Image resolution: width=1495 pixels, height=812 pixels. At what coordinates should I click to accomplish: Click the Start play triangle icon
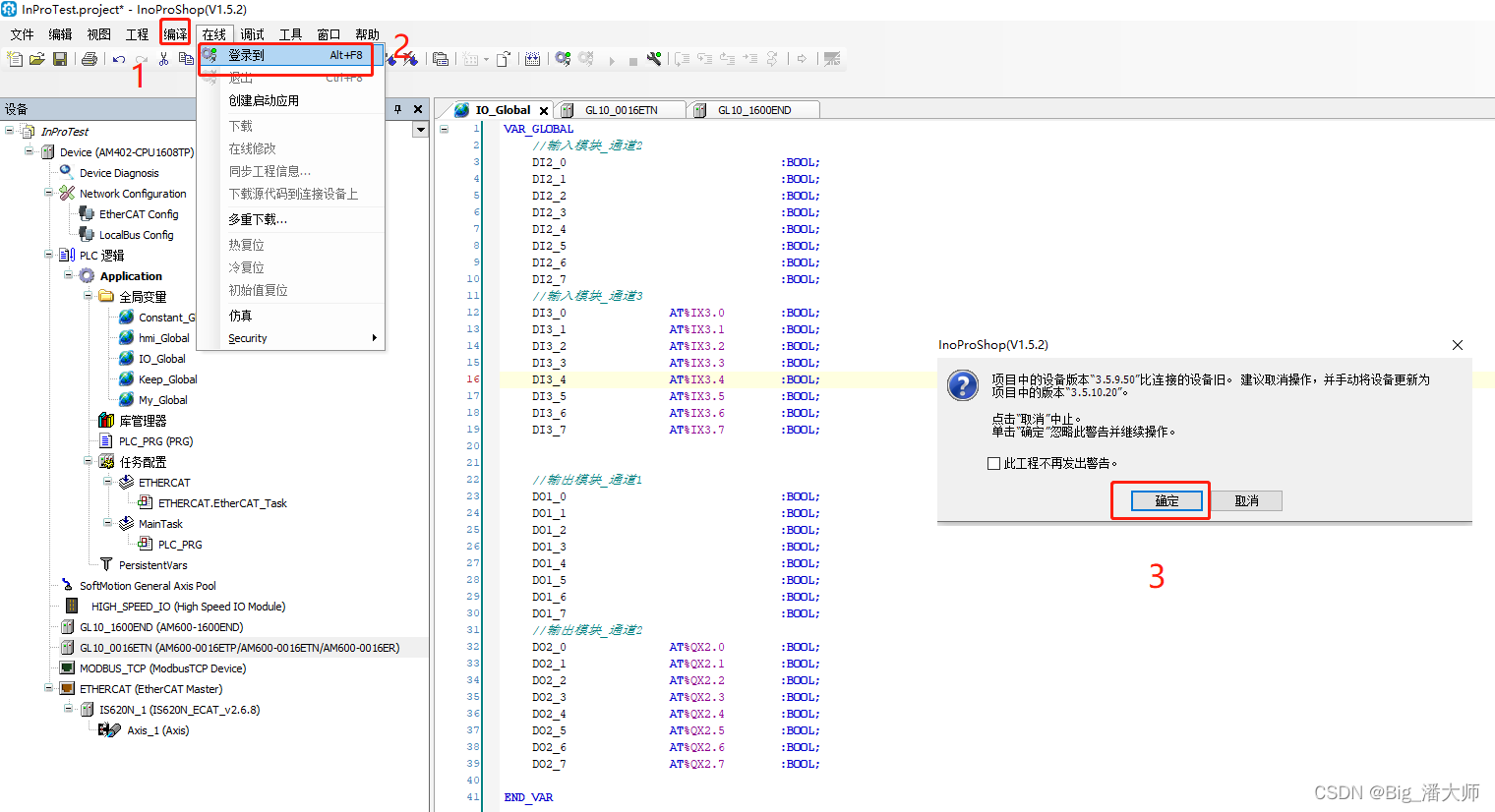point(612,60)
